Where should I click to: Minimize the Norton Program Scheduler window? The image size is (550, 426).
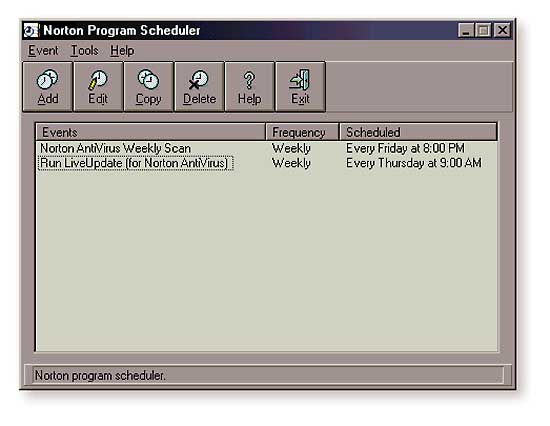pos(466,31)
